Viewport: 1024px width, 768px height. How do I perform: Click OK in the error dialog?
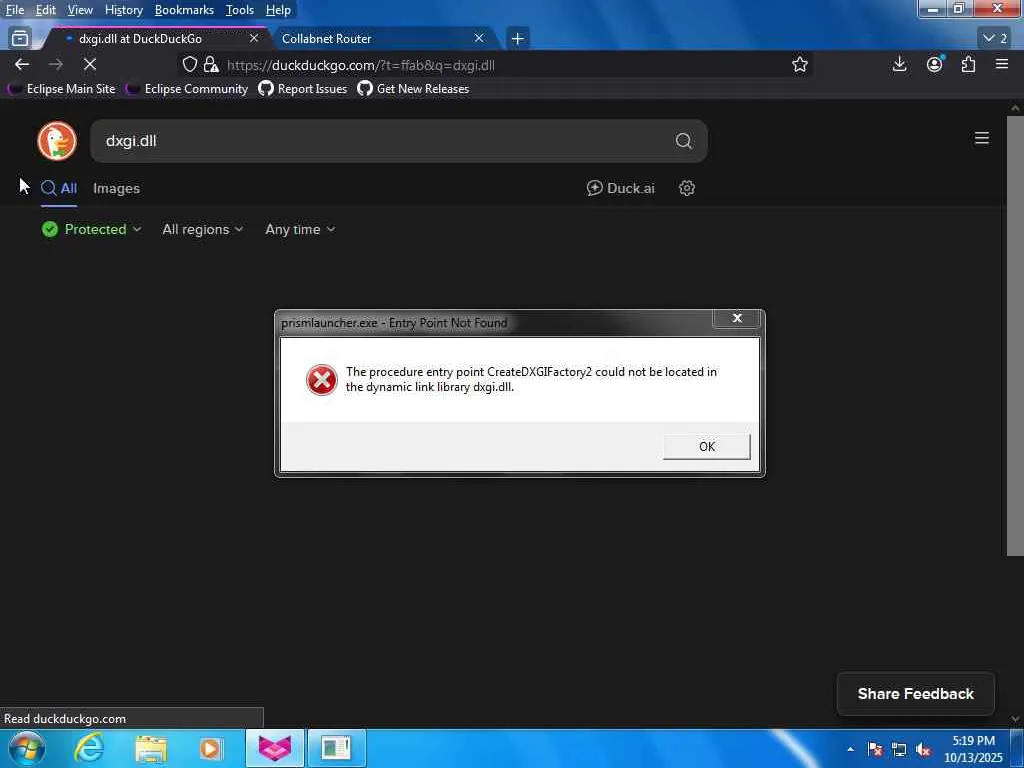point(707,447)
